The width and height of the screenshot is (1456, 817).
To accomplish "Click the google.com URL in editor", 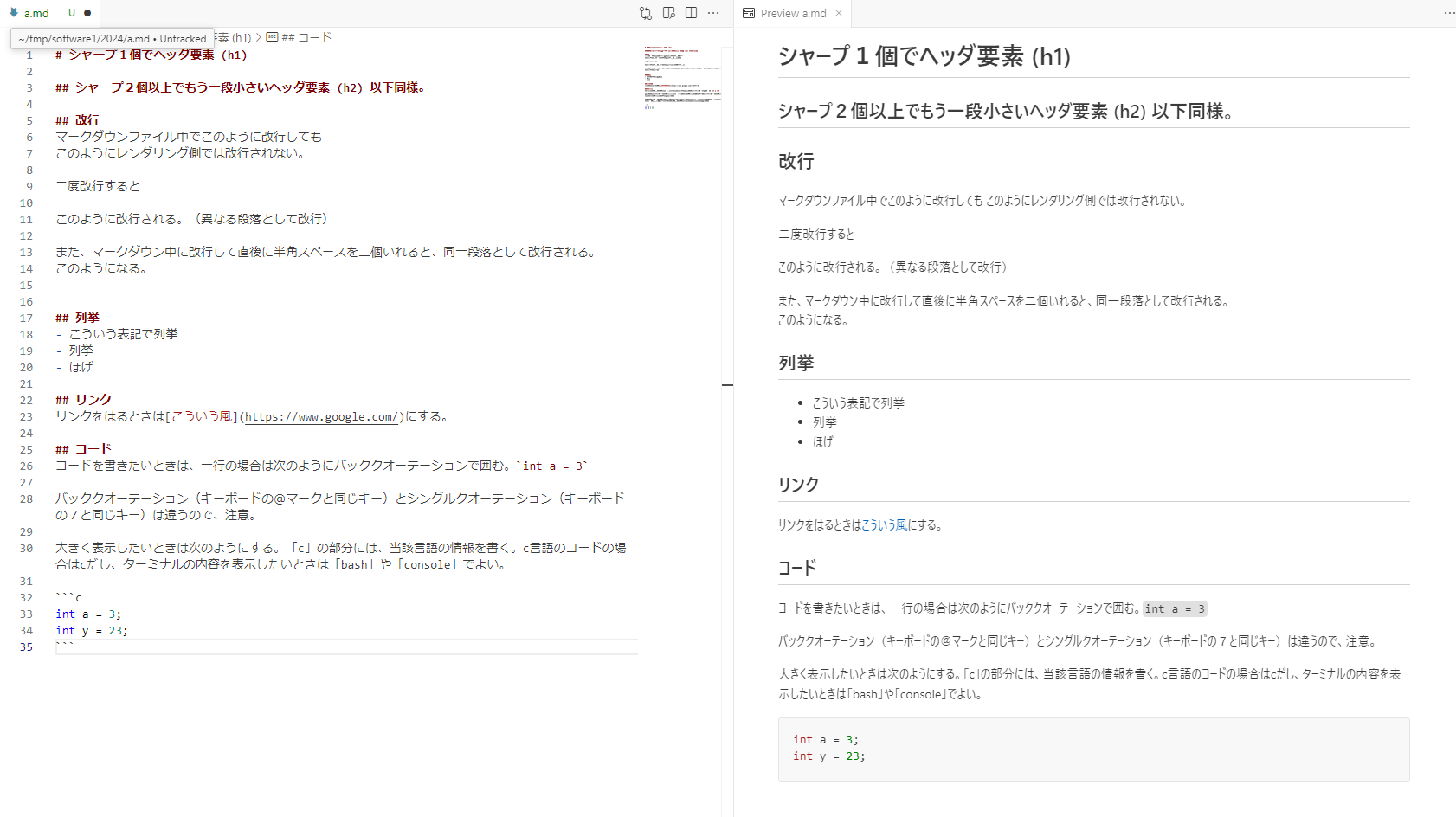I will pos(320,416).
